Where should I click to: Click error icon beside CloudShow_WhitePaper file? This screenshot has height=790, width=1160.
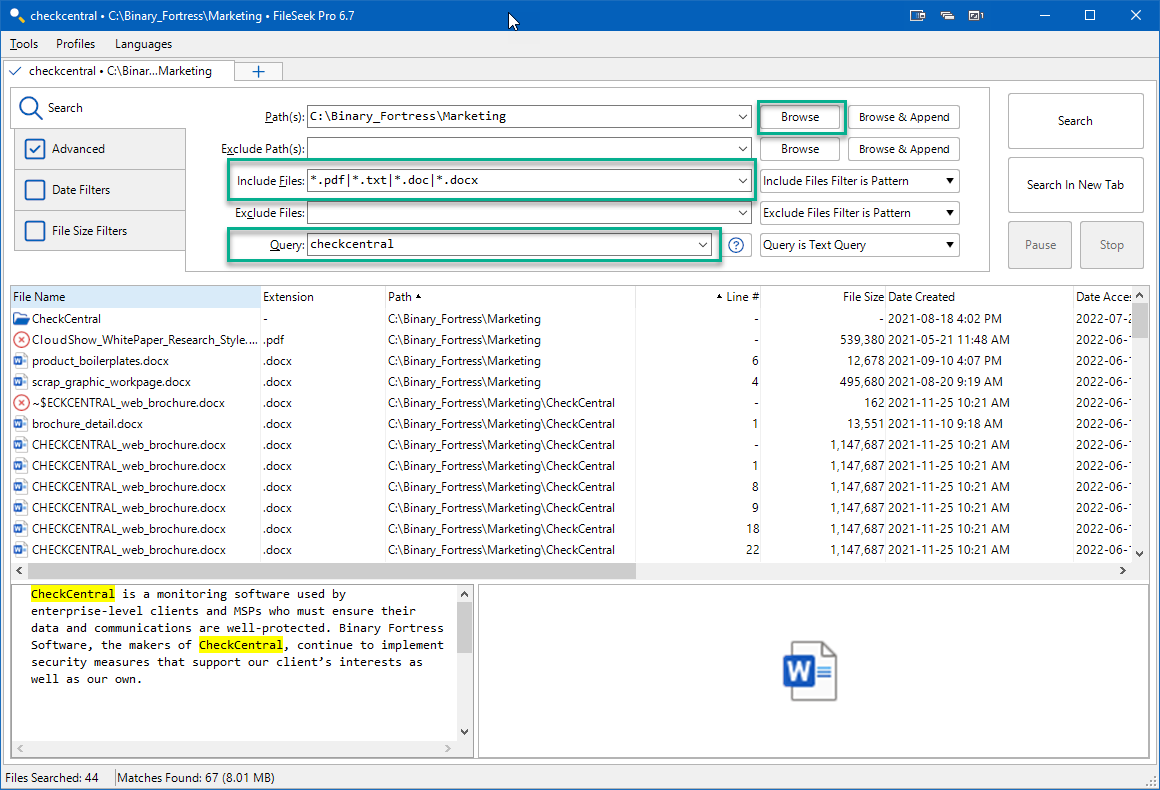21,340
